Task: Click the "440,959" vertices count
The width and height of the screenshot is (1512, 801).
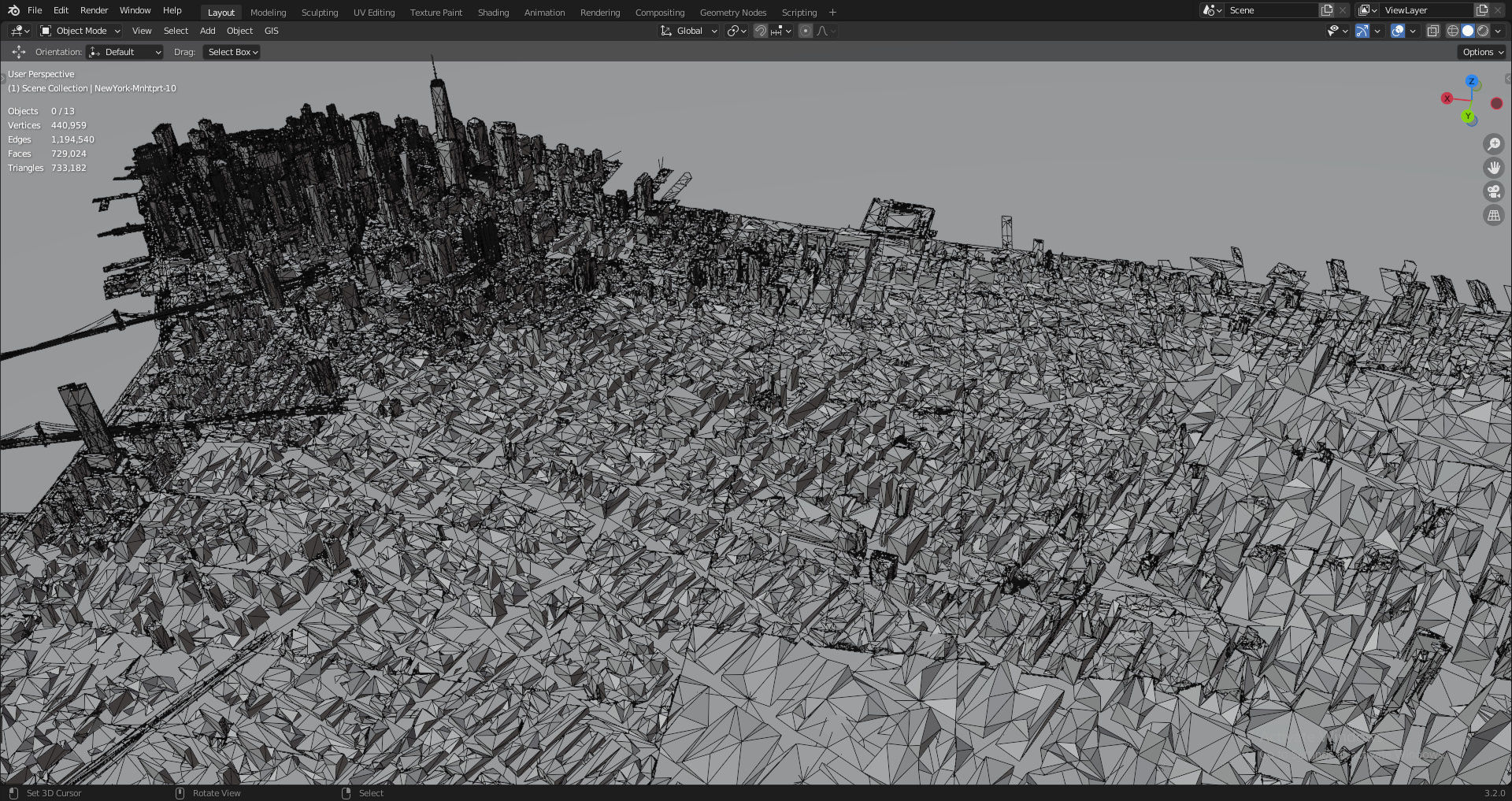Action: 69,125
